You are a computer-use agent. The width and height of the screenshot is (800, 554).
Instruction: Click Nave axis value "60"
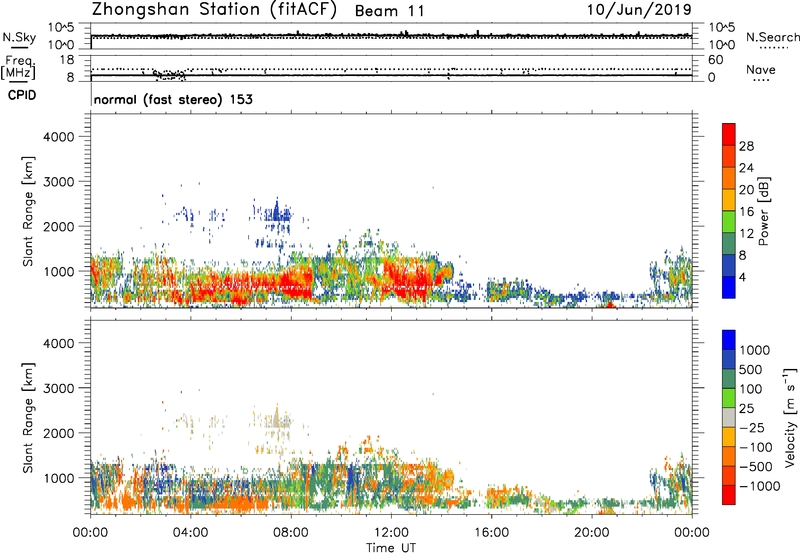tap(715, 60)
